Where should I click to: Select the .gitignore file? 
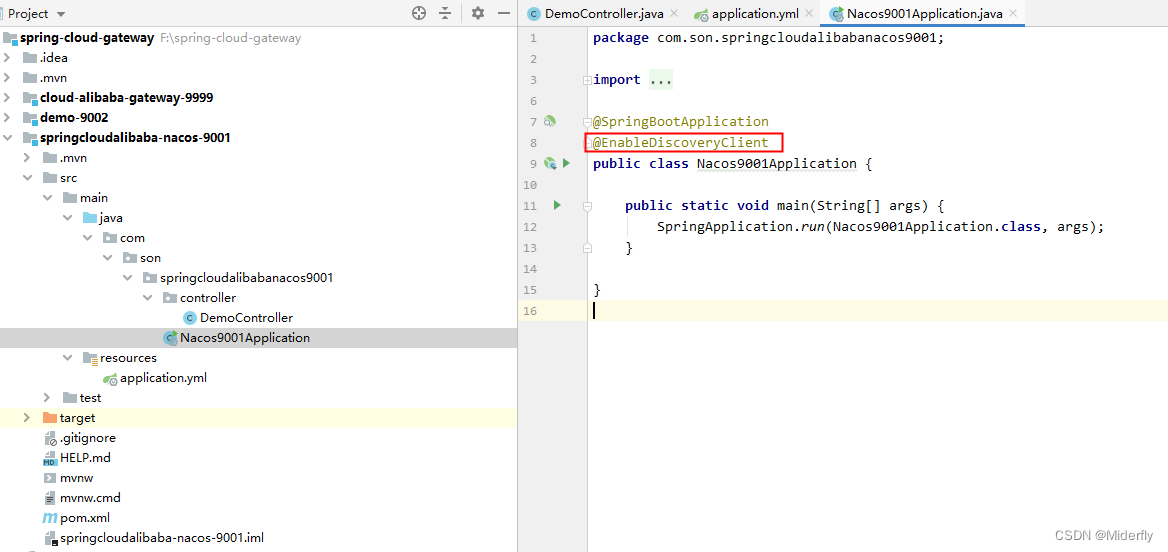[x=88, y=438]
